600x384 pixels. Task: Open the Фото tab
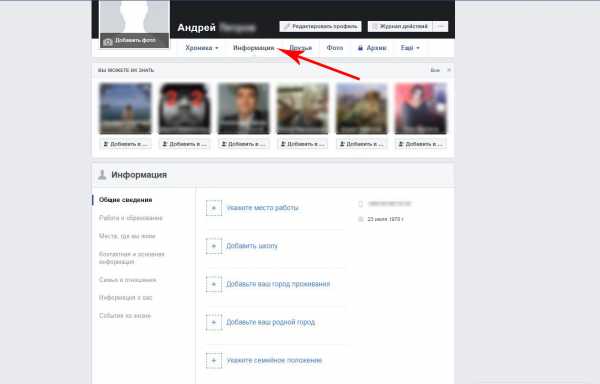pos(334,48)
